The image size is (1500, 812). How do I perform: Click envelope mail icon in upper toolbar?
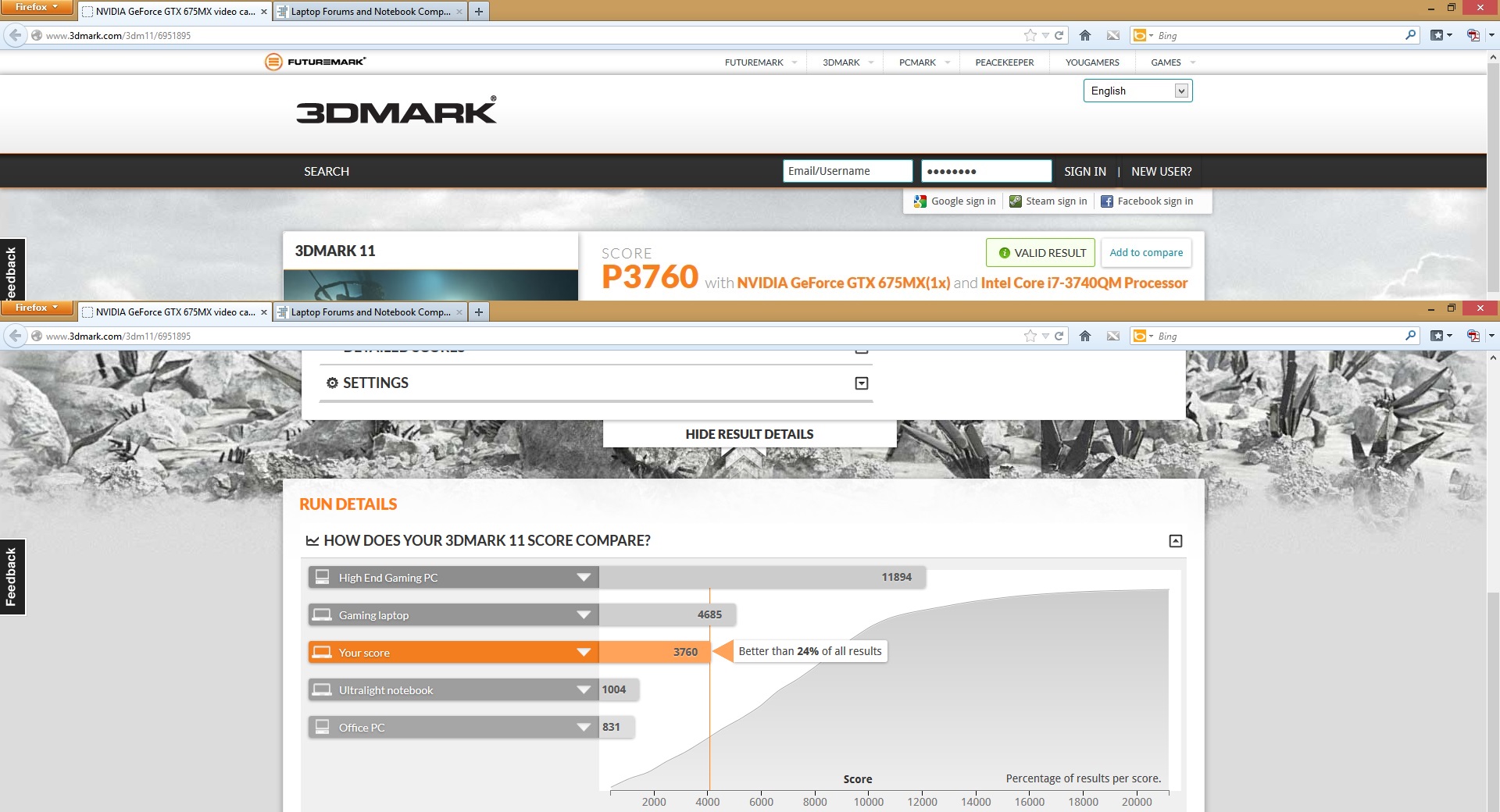pos(1113,35)
